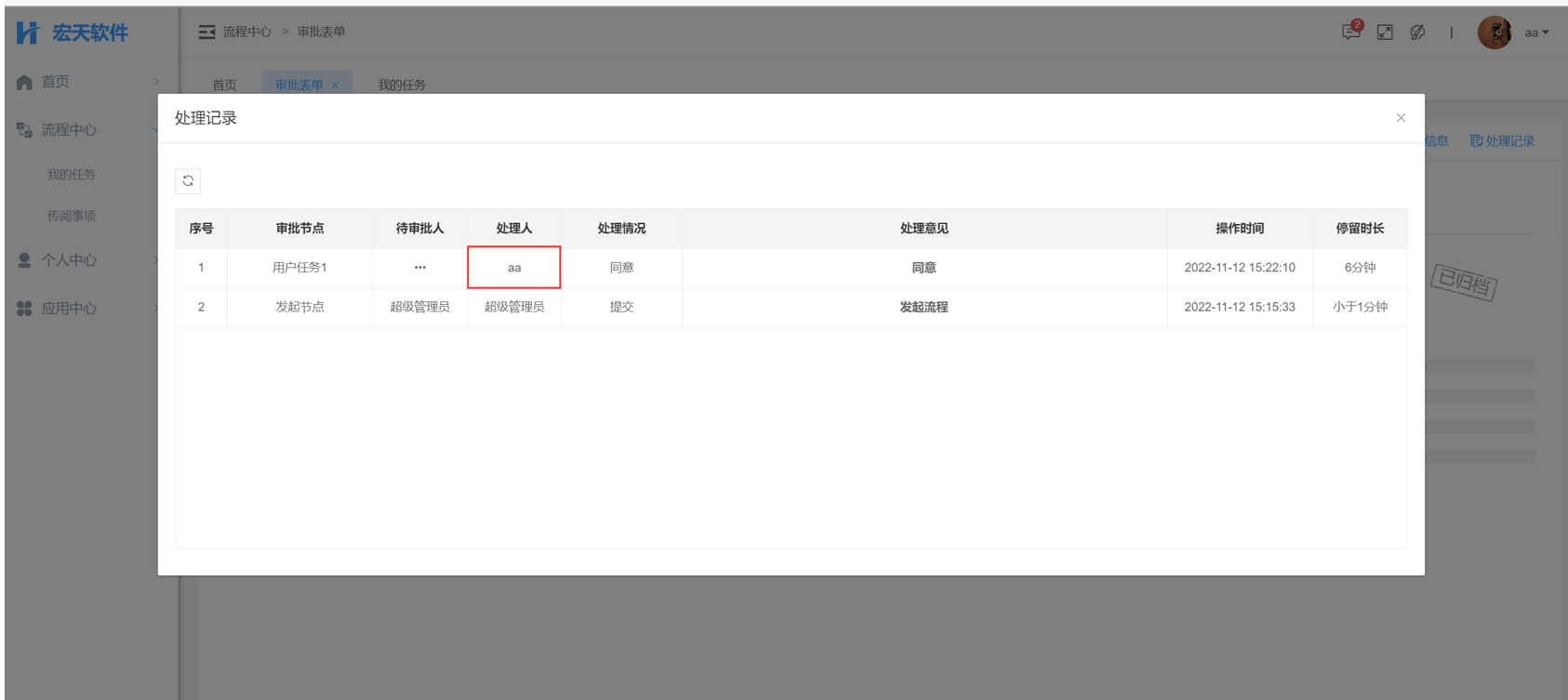Click the user avatar picture
The width and height of the screenshot is (1568, 700).
(1495, 33)
